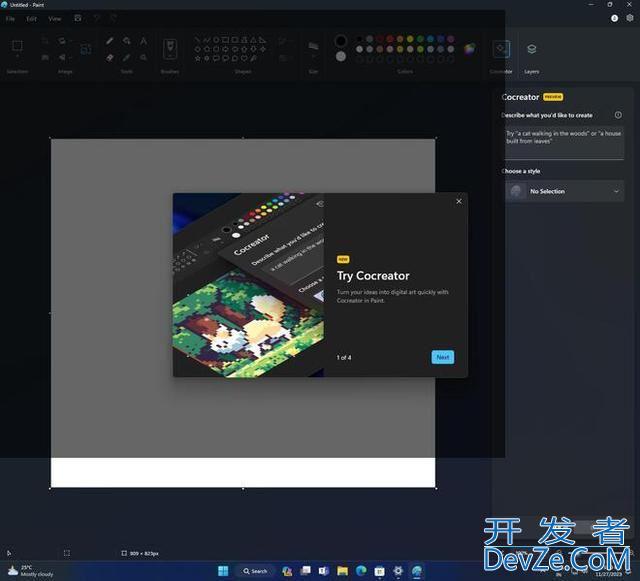This screenshot has height=581, width=640.
Task: Open File Explorer from the taskbar
Action: [342, 571]
